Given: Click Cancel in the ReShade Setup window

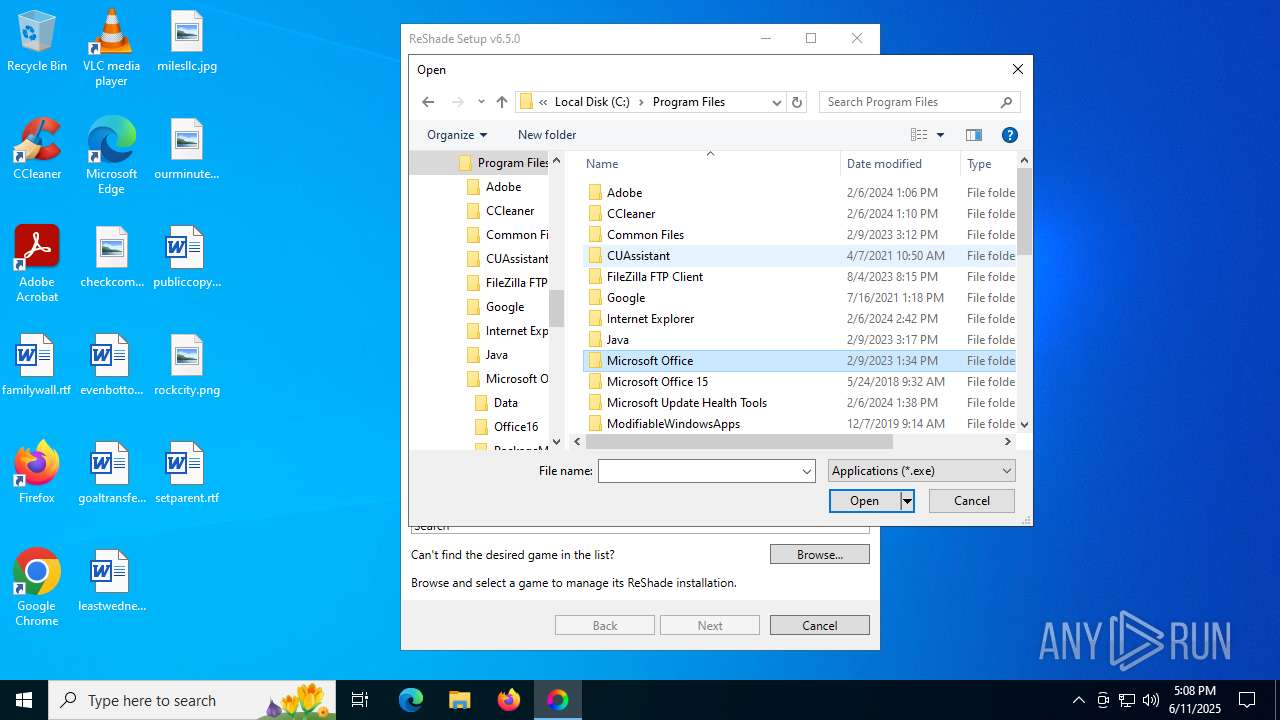Looking at the screenshot, I should click(x=820, y=626).
